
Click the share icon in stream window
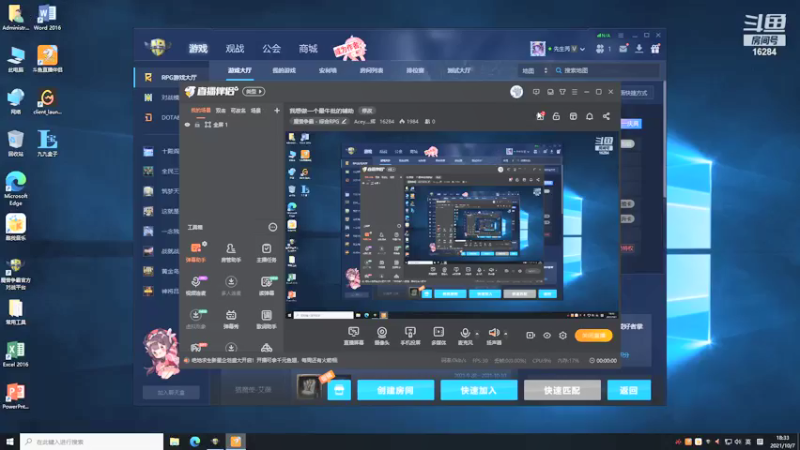pyautogui.click(x=606, y=116)
